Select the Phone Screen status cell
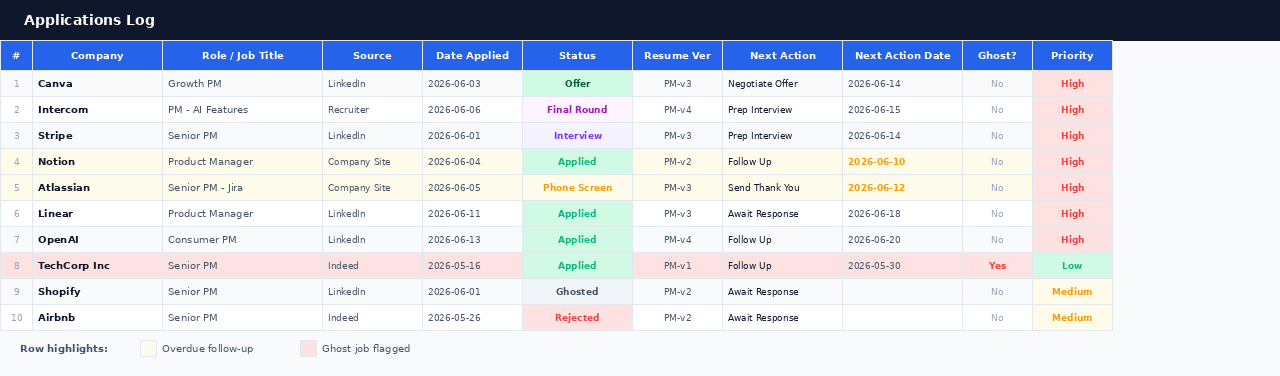 pyautogui.click(x=577, y=188)
